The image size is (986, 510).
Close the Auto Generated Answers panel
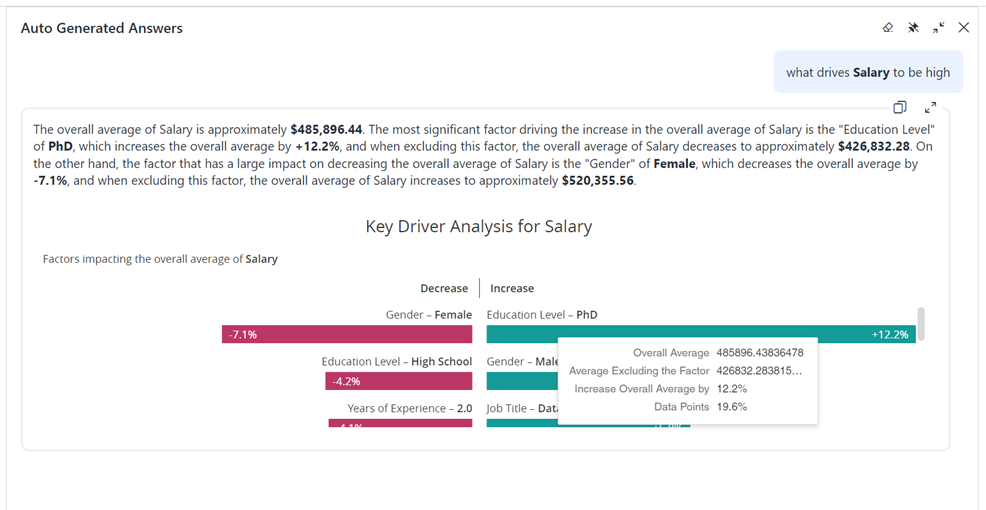click(x=964, y=28)
